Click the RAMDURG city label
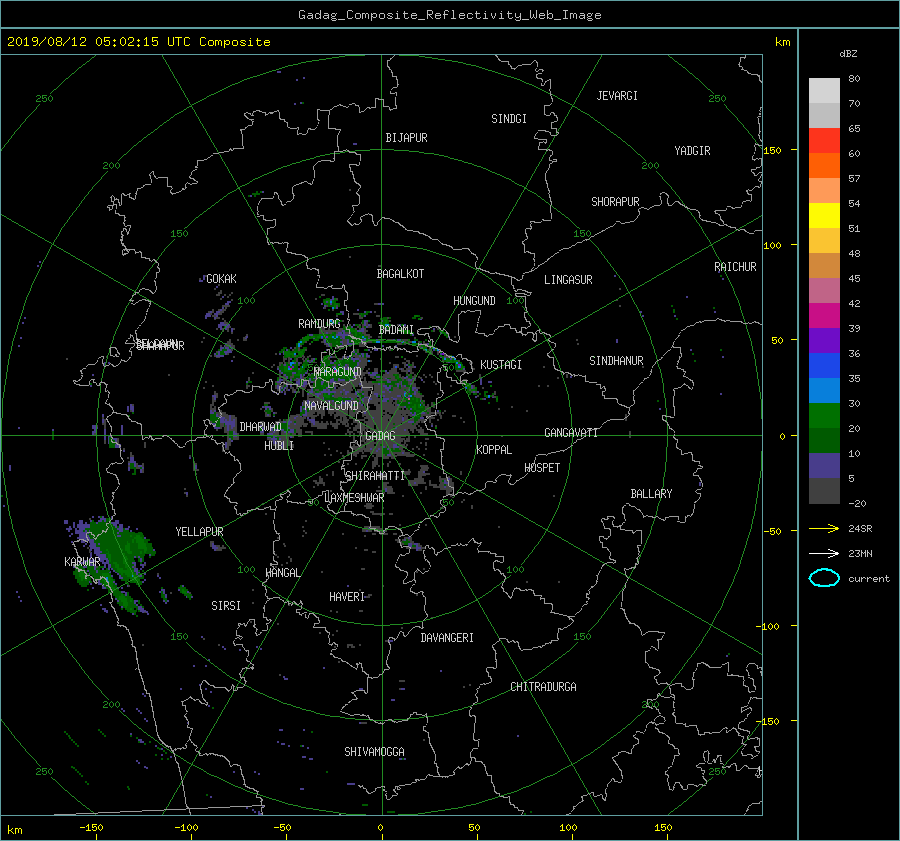The image size is (900, 841). pos(319,324)
